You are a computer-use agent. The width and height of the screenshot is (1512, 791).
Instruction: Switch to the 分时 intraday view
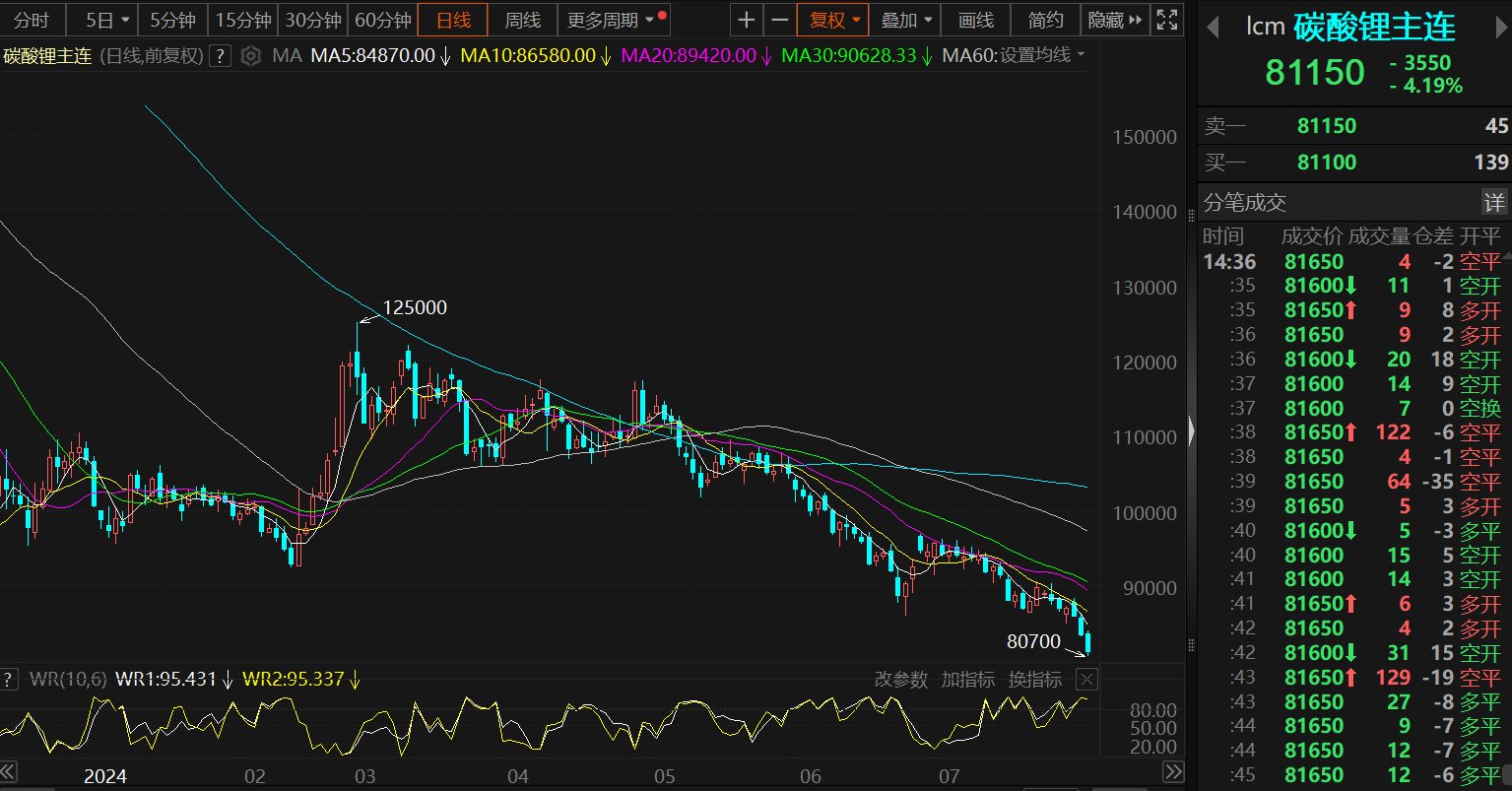coord(32,20)
